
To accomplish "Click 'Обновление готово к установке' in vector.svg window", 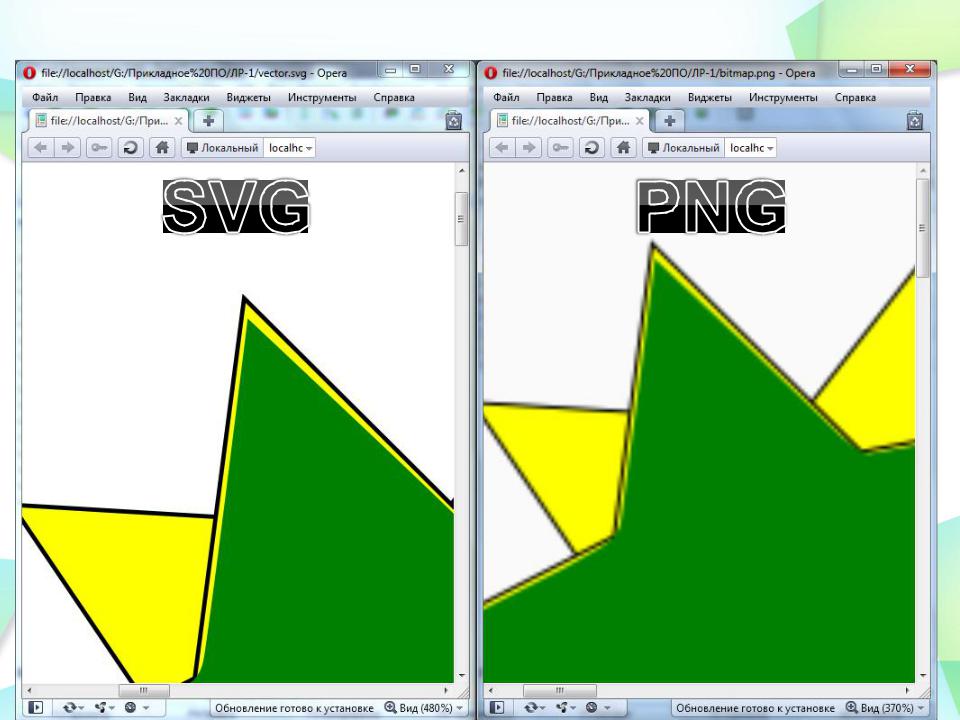I will point(294,708).
